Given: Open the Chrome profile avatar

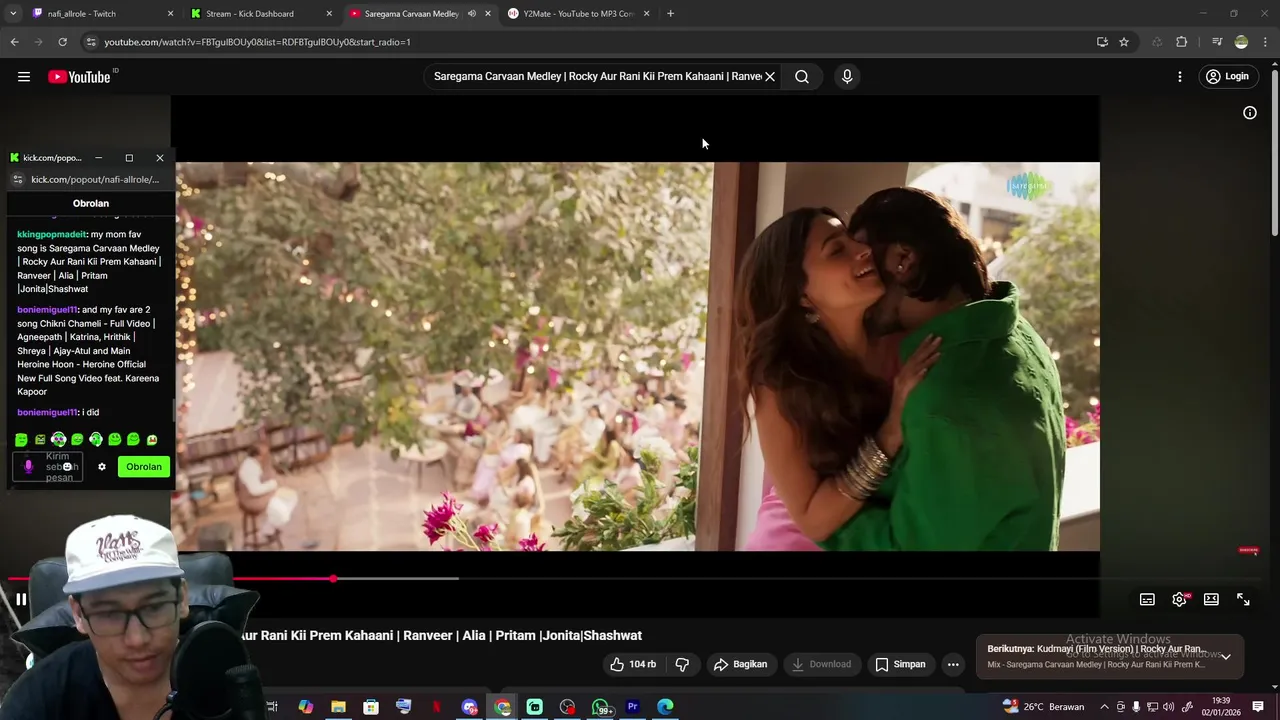Looking at the screenshot, I should click(1241, 42).
